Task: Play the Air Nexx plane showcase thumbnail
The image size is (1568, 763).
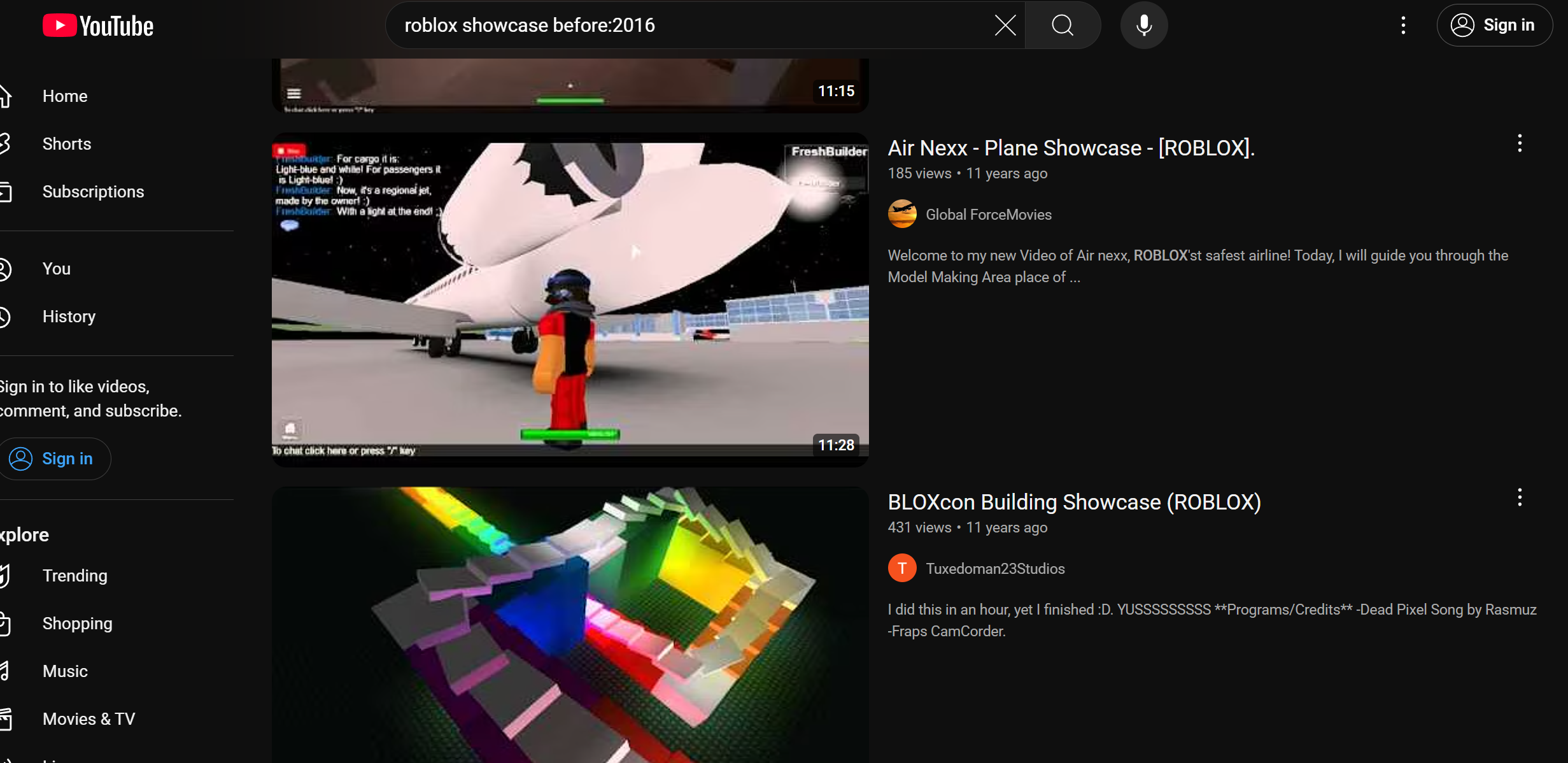Action: (x=570, y=300)
